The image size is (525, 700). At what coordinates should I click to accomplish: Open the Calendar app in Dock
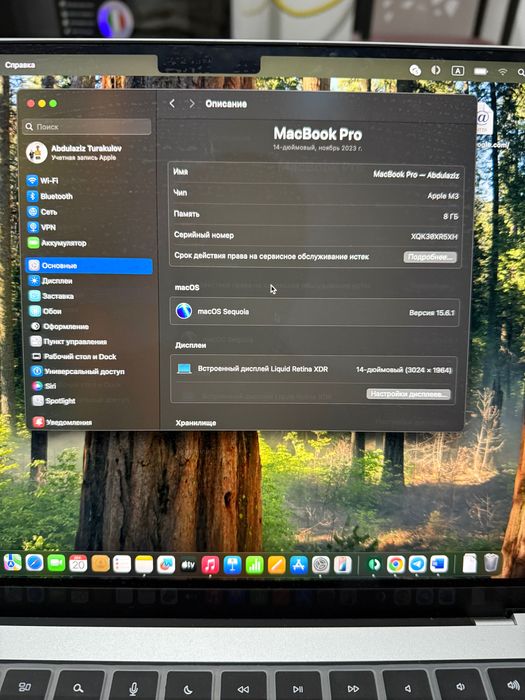point(78,564)
